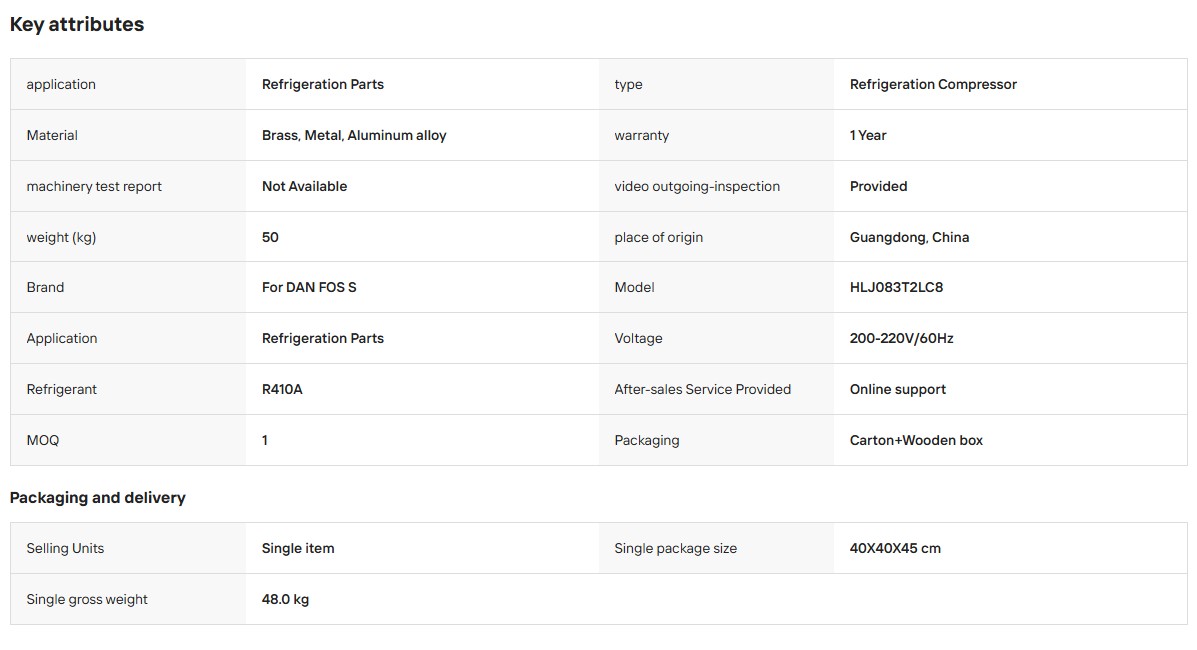The image size is (1197, 650).
Task: Click the Key attributes heading
Action: [x=76, y=24]
